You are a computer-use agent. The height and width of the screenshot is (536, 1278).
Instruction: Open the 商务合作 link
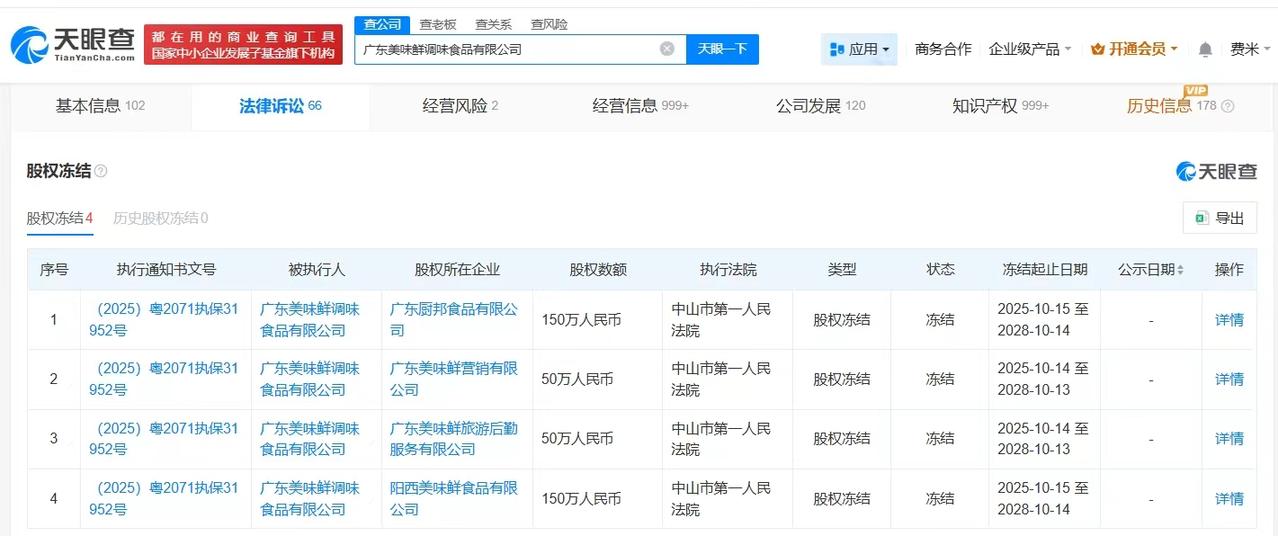point(943,49)
